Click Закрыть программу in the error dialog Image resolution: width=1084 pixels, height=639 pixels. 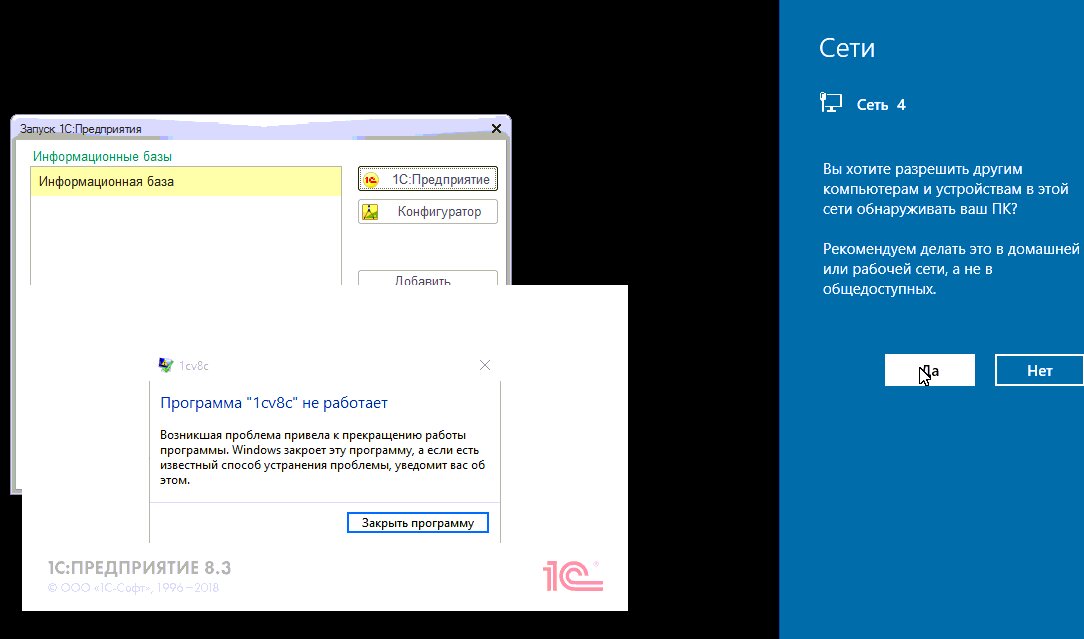418,523
